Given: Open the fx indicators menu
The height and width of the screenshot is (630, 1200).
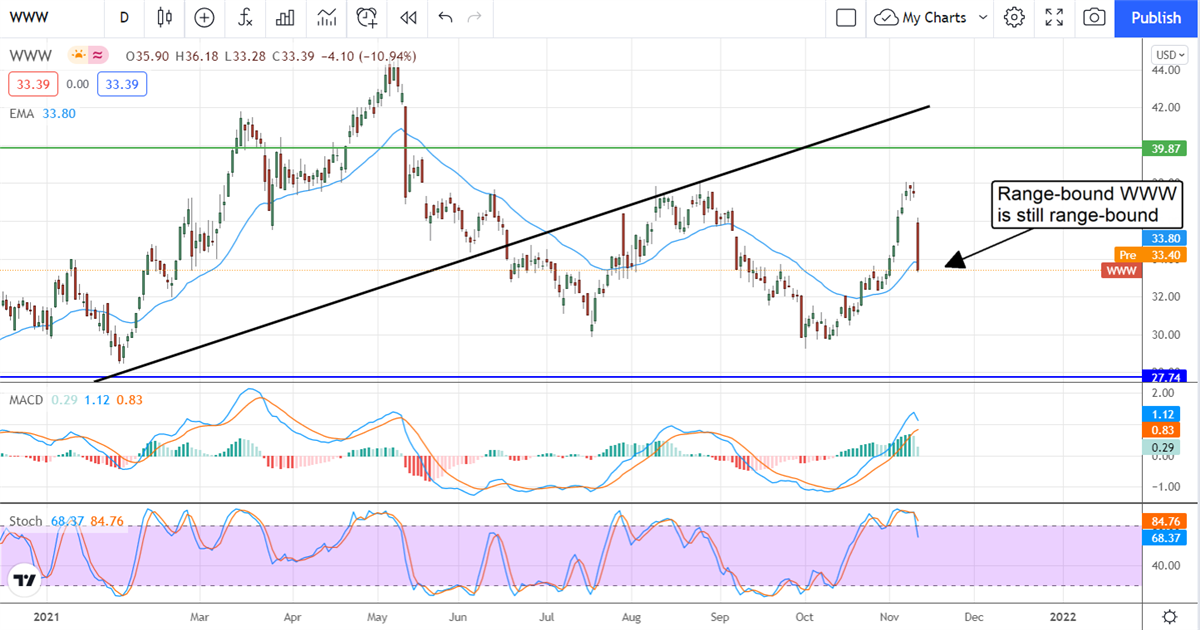Looking at the screenshot, I should (245, 17).
